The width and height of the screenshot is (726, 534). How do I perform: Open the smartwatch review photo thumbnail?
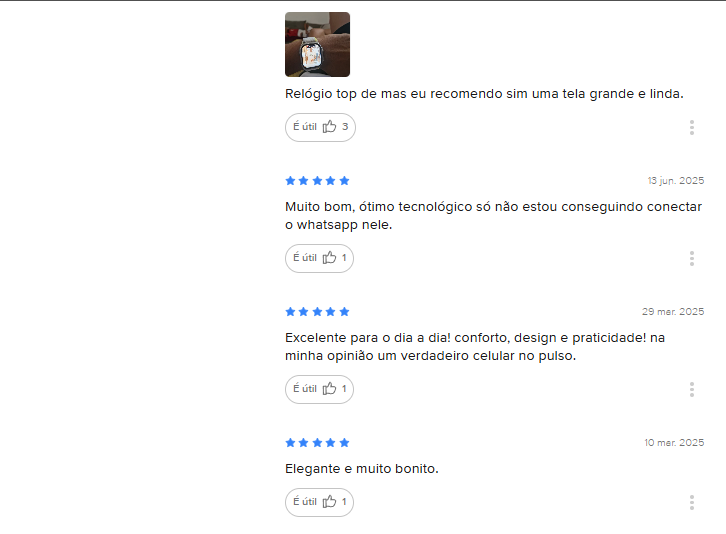[x=317, y=44]
